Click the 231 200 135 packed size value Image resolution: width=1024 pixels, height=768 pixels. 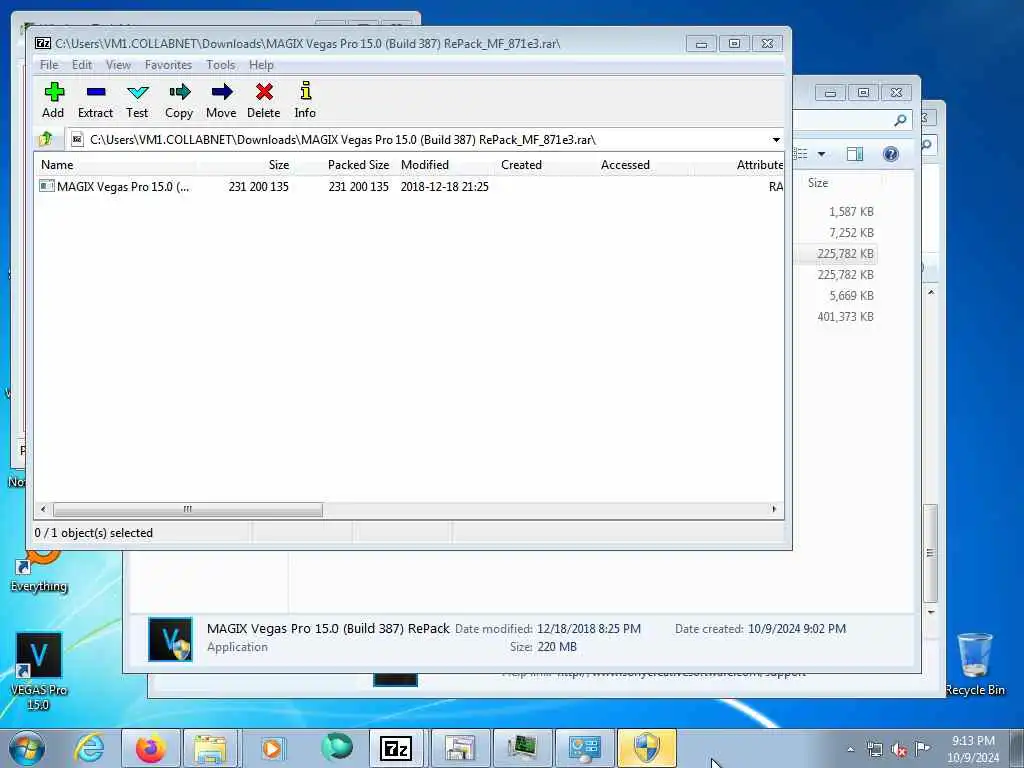359,187
